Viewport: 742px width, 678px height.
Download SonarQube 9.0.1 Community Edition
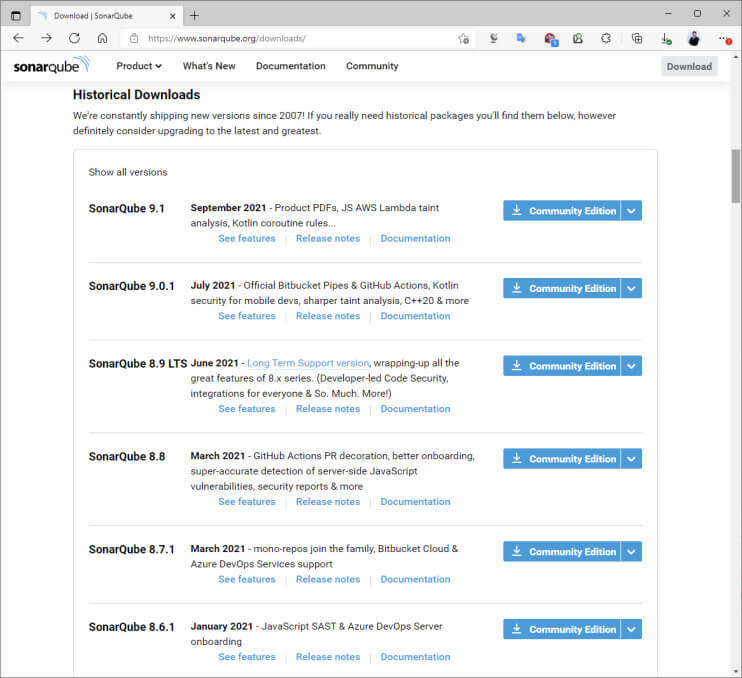tap(562, 288)
